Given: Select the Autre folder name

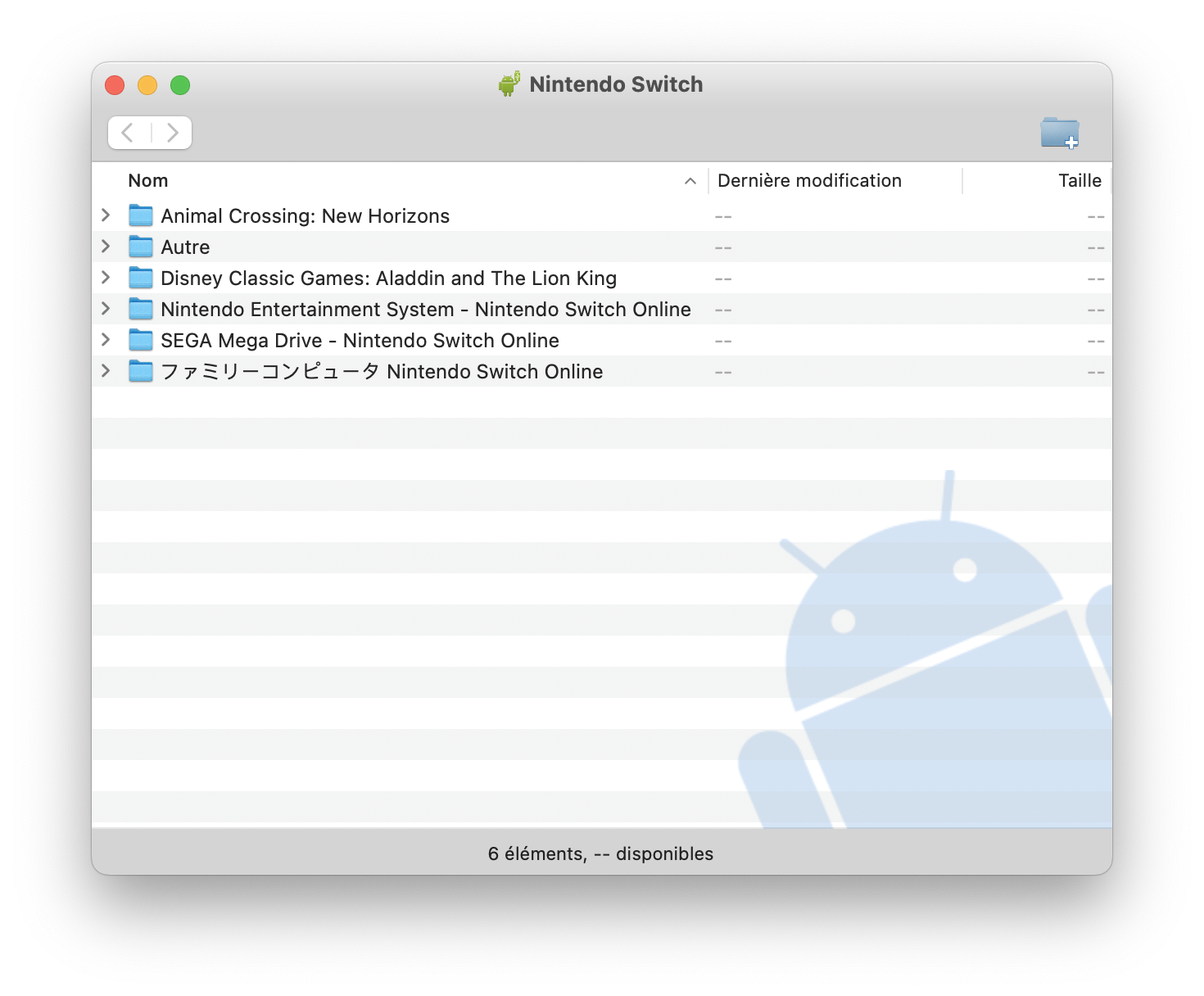Looking at the screenshot, I should (185, 247).
